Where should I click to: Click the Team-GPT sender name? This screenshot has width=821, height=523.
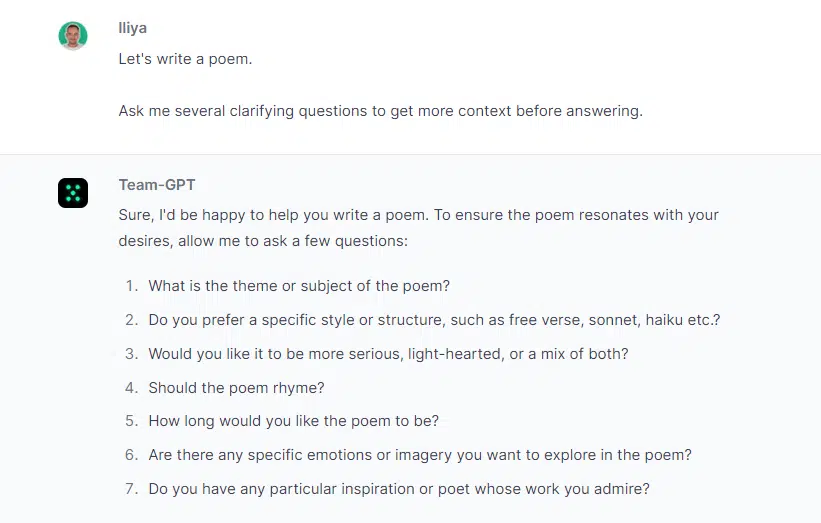[x=157, y=185]
